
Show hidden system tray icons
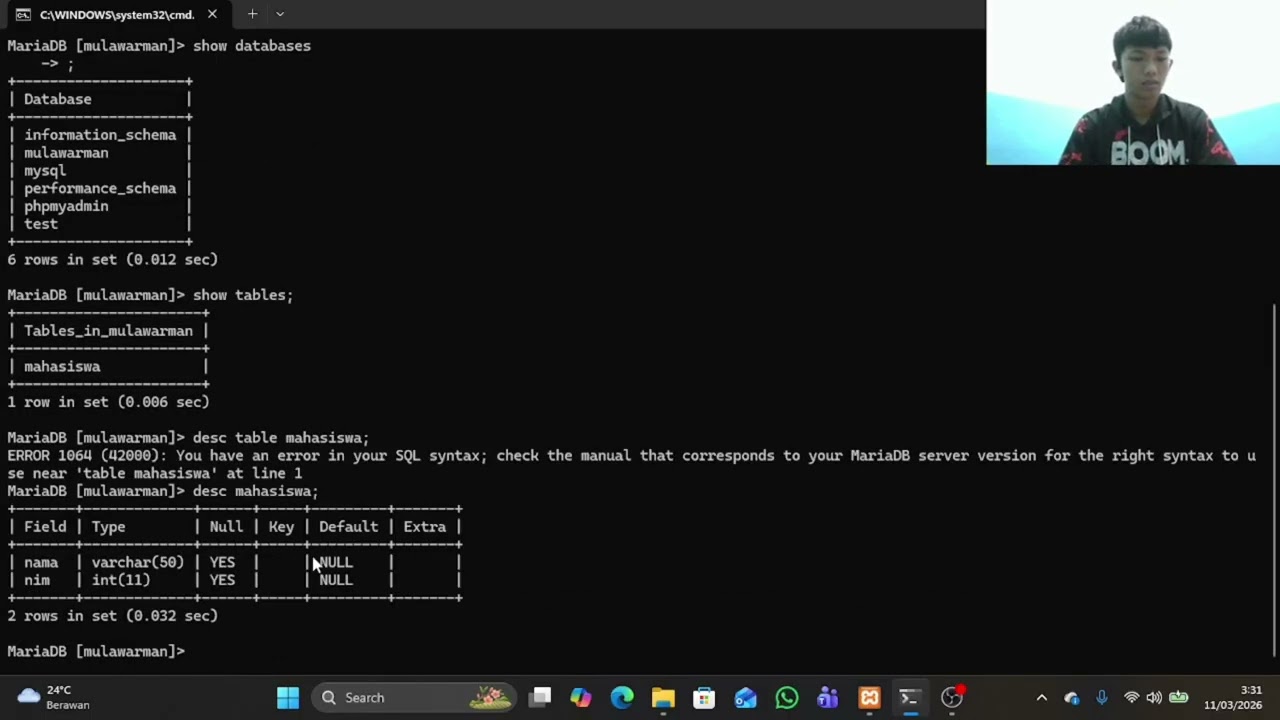(1041, 698)
